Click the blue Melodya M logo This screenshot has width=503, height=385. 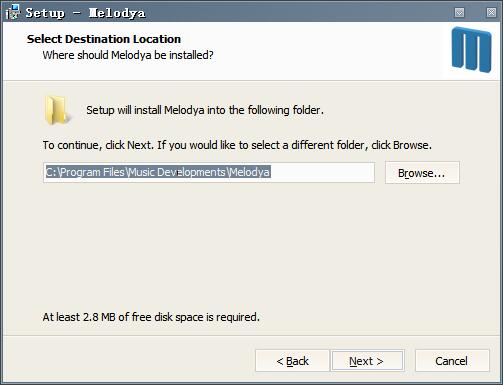click(471, 50)
